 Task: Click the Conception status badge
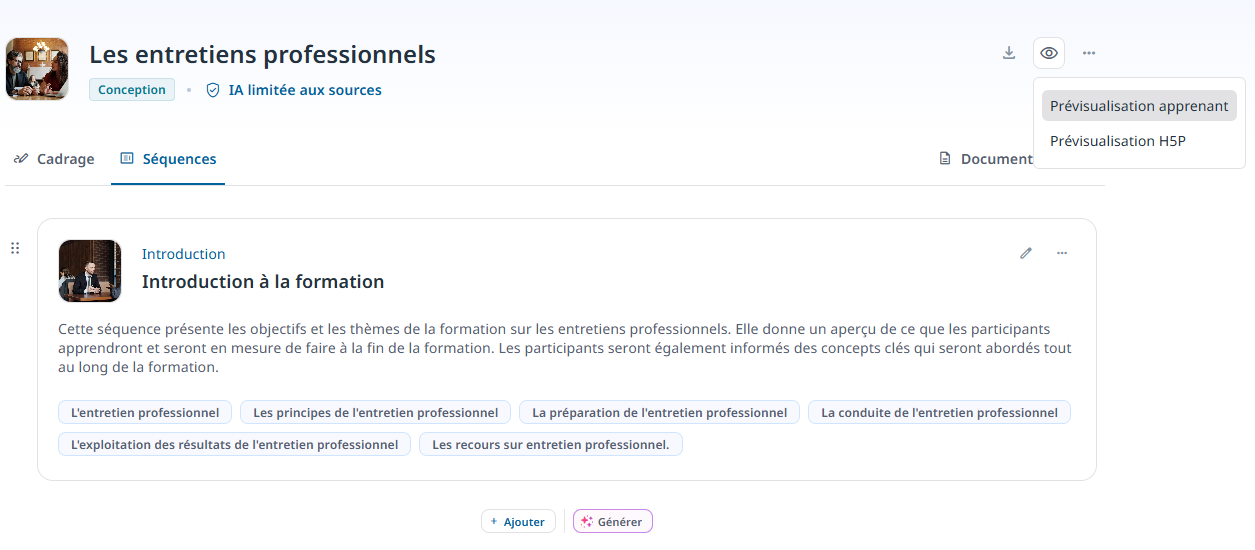(x=132, y=90)
